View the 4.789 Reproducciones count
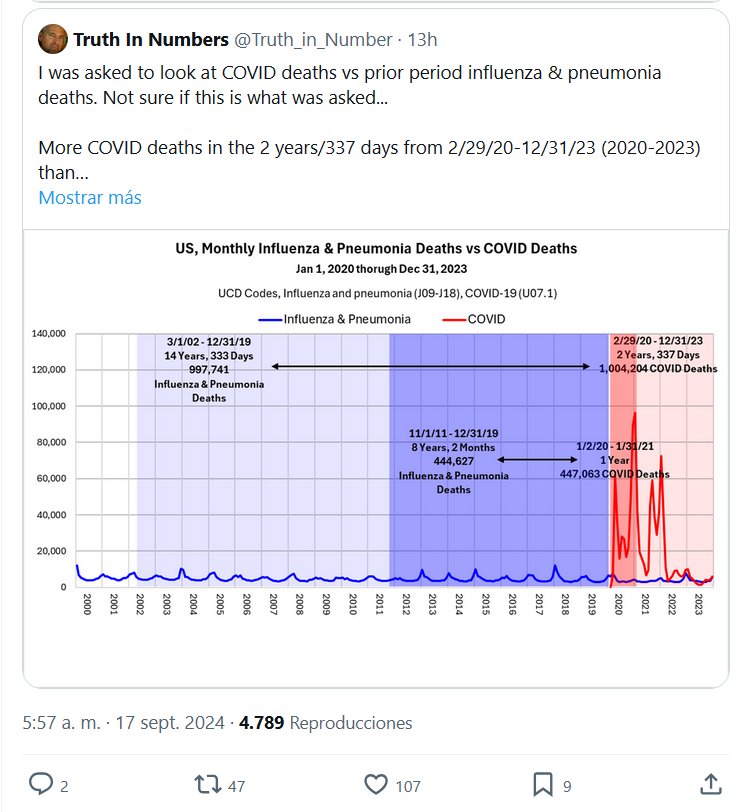This screenshot has width=746, height=812. coord(325,722)
